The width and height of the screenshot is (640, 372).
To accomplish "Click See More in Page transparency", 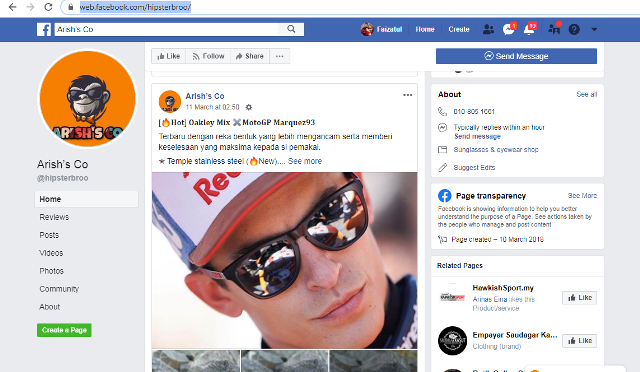I will (x=582, y=196).
